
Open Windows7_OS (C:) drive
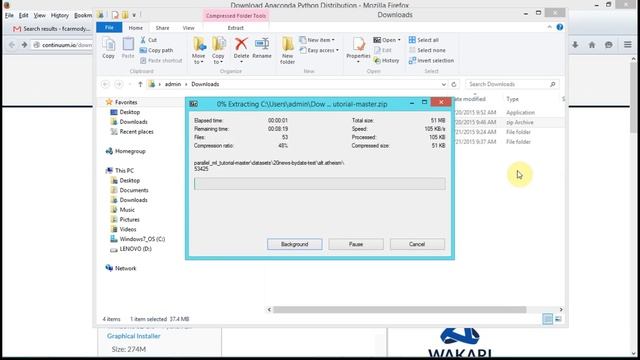[142, 239]
